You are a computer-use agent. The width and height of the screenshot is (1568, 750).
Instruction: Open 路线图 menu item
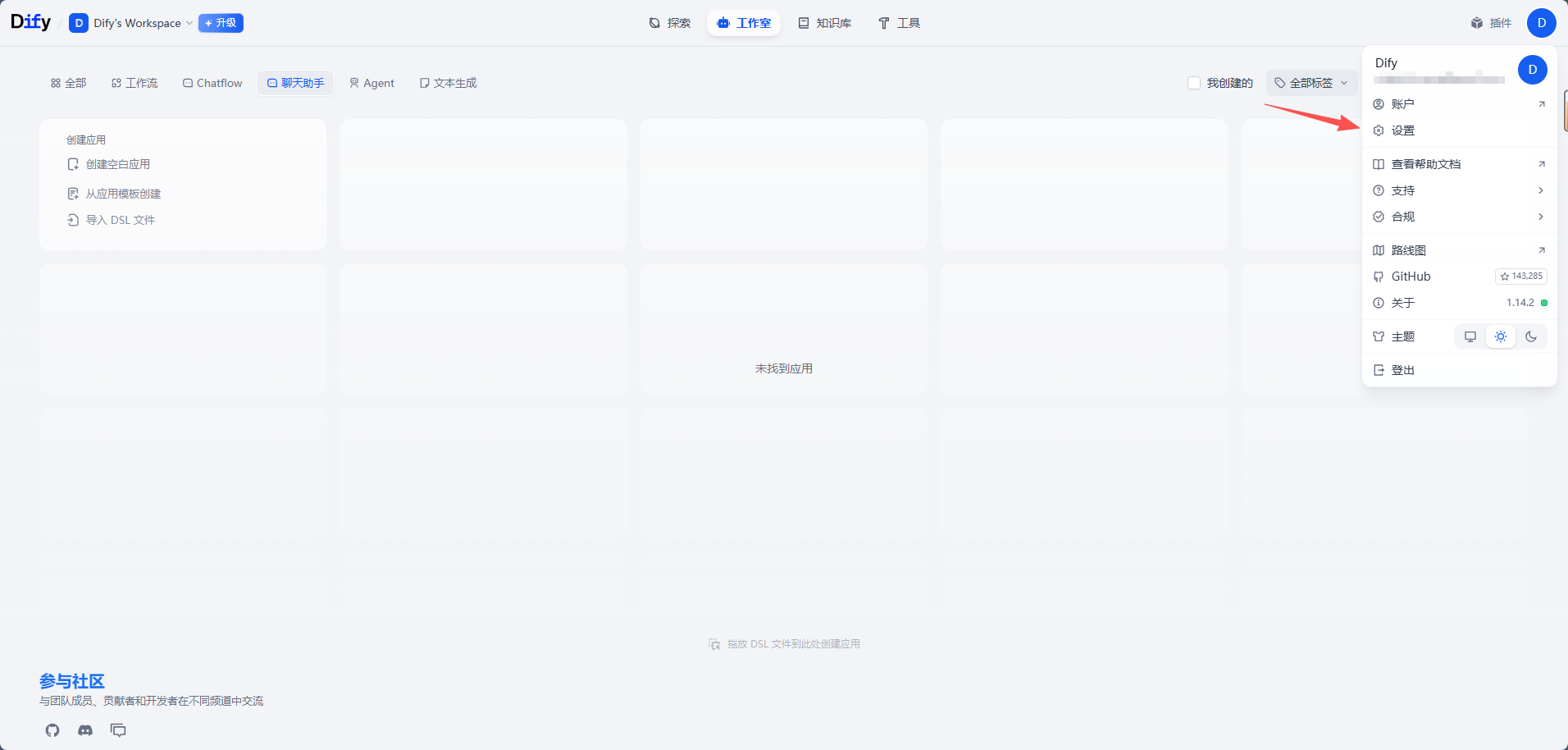1459,250
